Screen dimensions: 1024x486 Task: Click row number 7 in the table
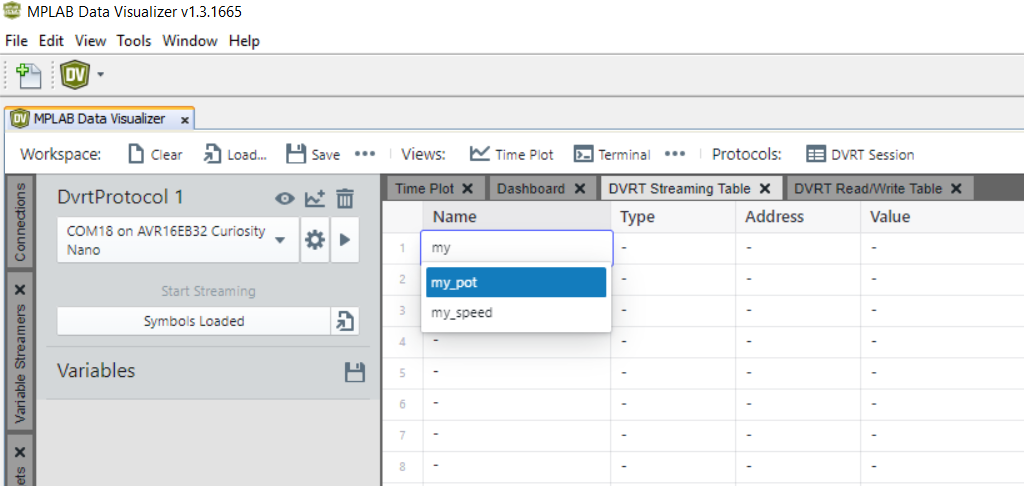(402, 435)
